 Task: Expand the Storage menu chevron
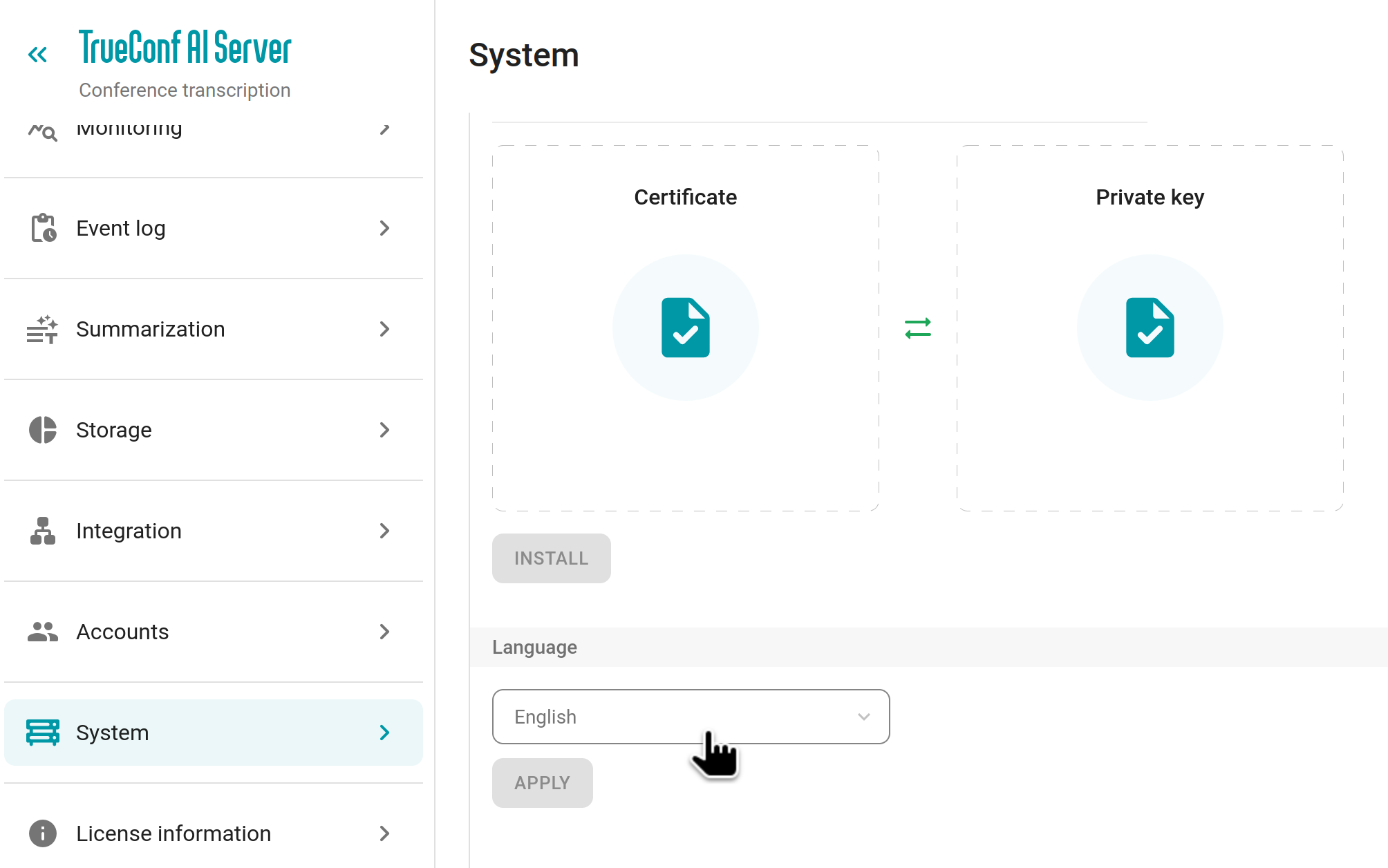(385, 430)
